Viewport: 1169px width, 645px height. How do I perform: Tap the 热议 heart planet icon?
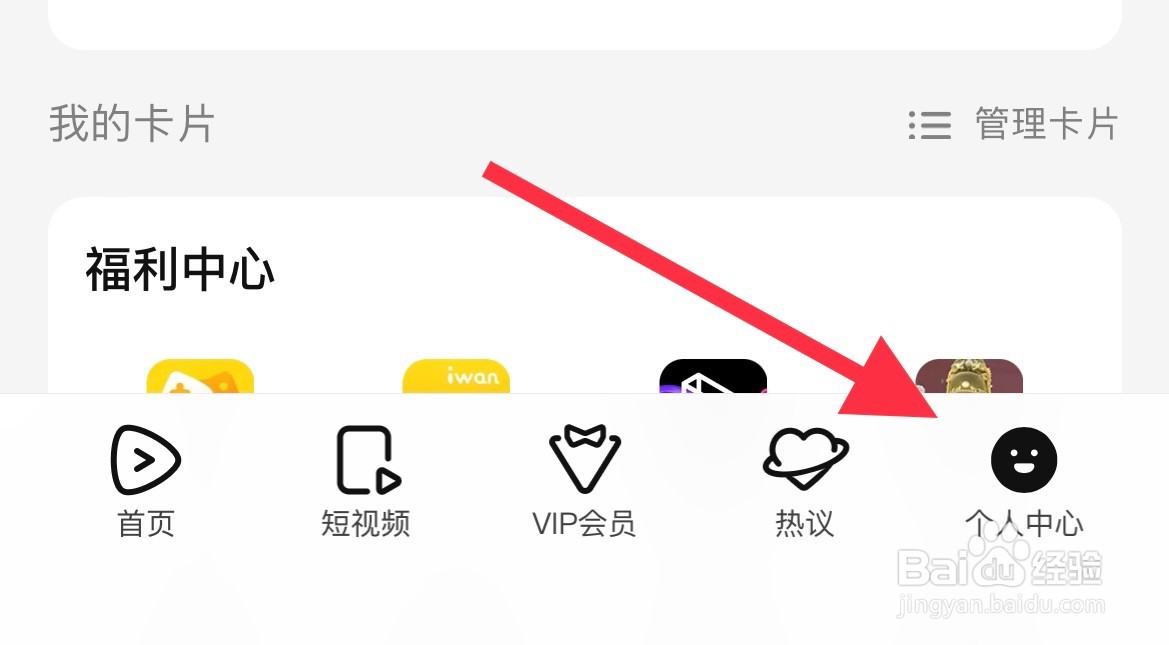[x=805, y=459]
